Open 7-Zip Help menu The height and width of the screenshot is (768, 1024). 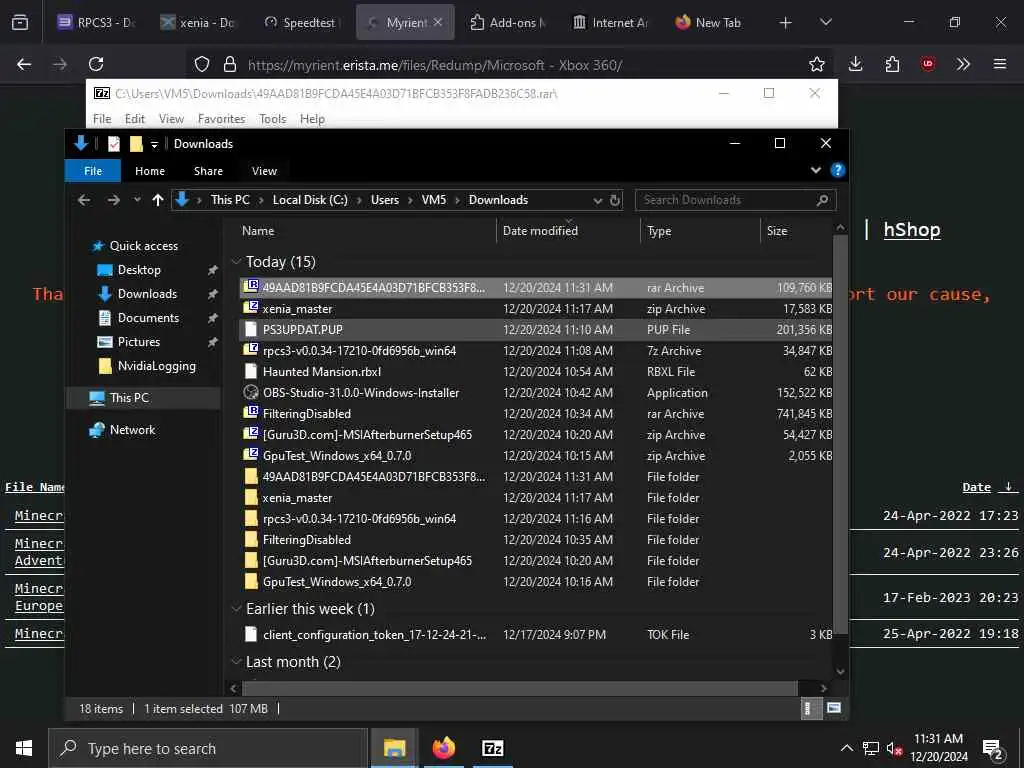tap(312, 119)
